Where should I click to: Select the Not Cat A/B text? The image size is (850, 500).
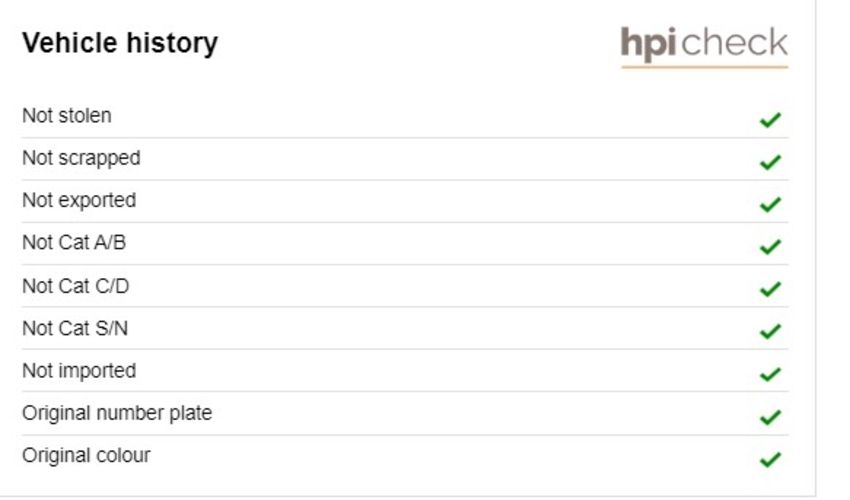pyautogui.click(x=74, y=242)
